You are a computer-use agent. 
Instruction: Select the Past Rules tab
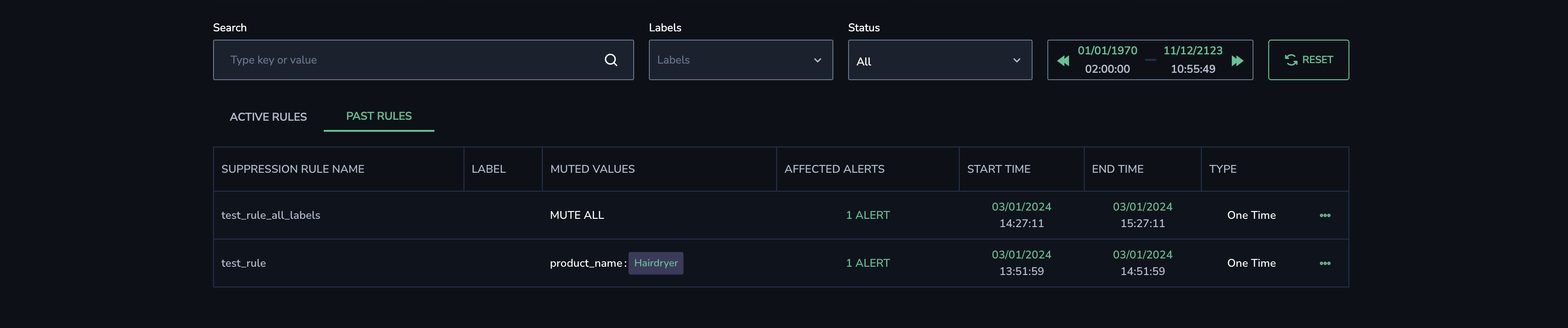379,116
